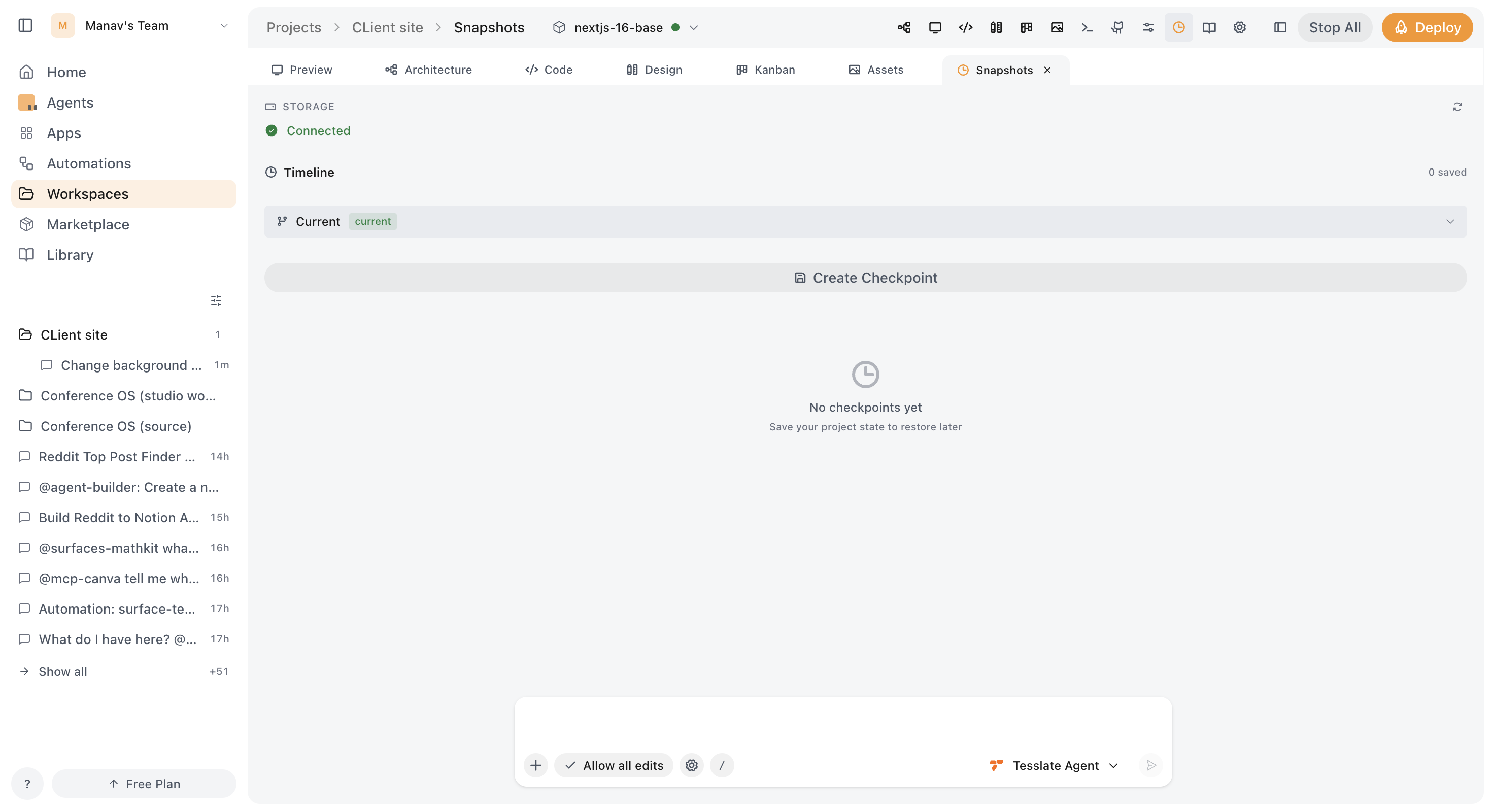
Task: Close the Snapshots tab
Action: 1047,70
